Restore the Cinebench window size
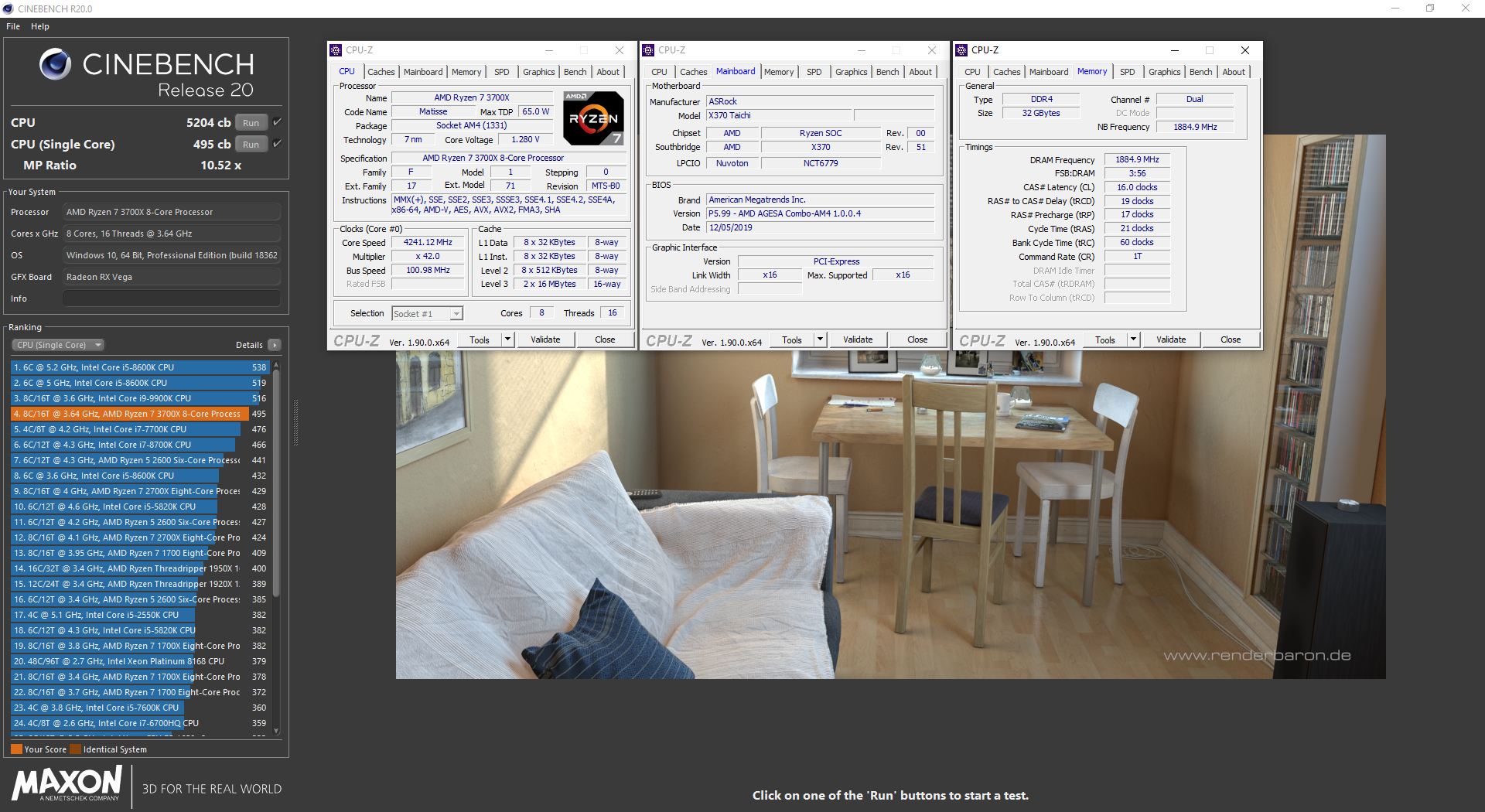1485x812 pixels. tap(1430, 9)
